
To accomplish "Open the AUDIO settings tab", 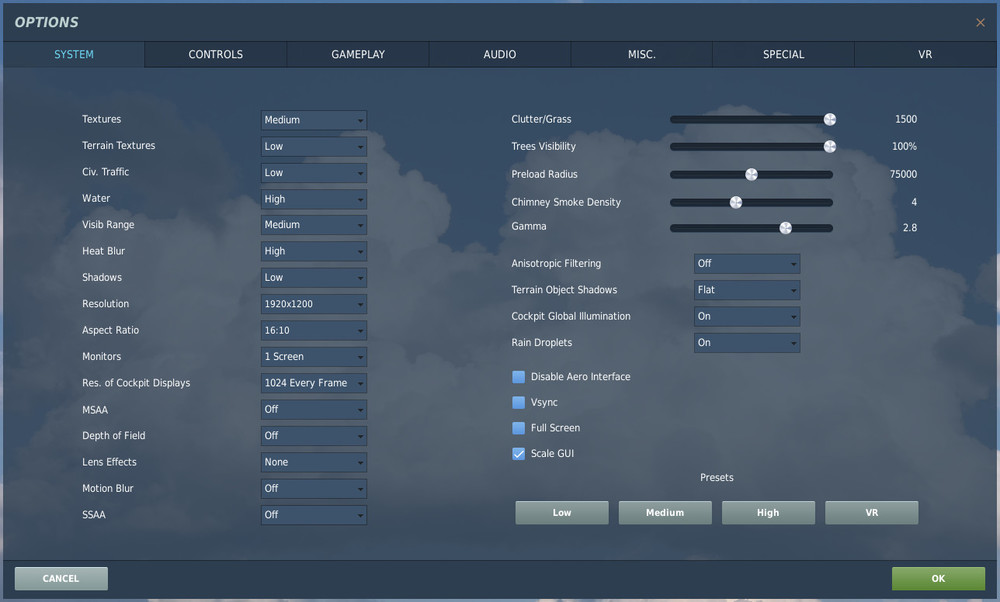I will pyautogui.click(x=499, y=54).
